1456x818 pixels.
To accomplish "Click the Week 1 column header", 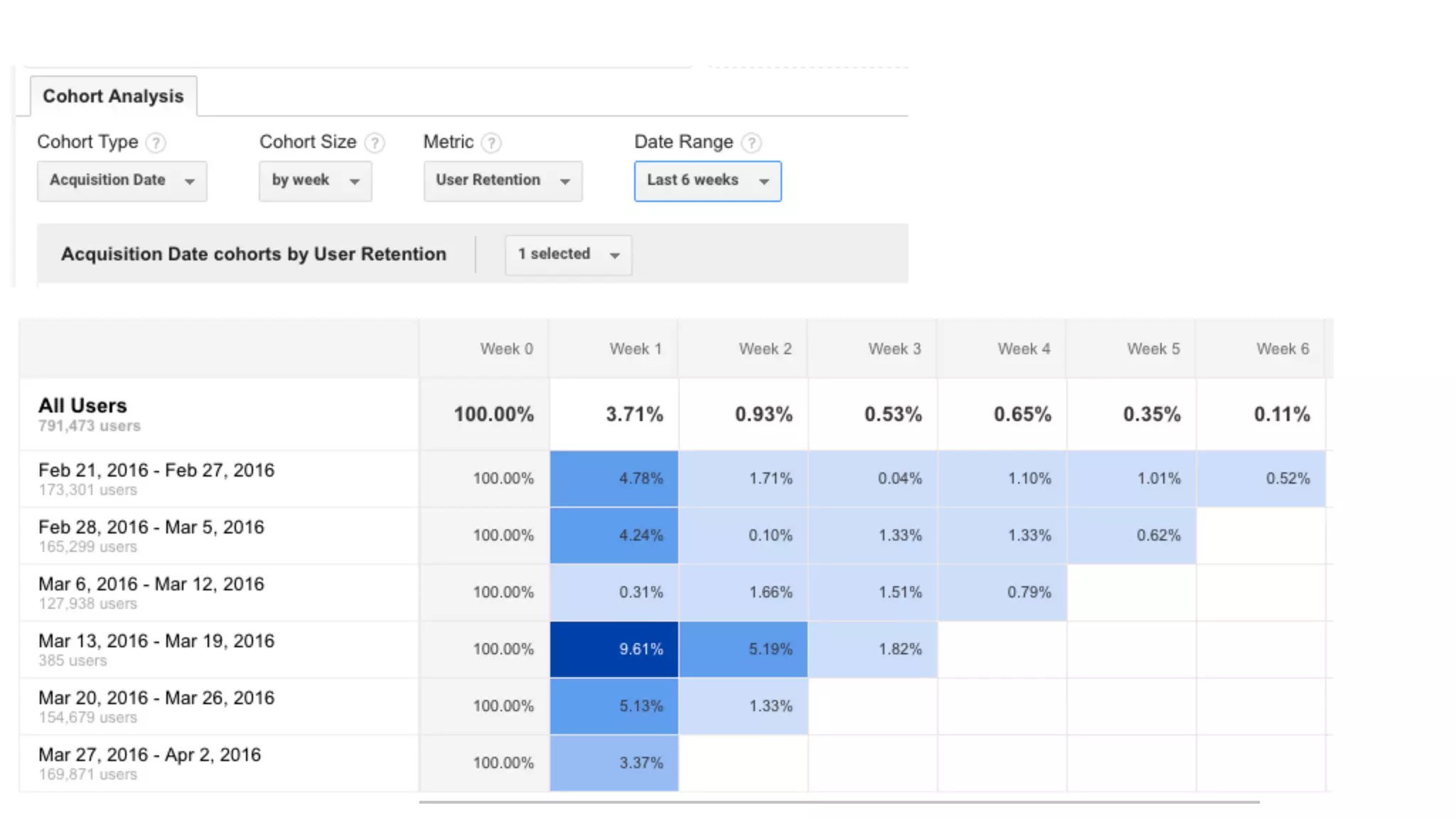I will click(x=635, y=349).
